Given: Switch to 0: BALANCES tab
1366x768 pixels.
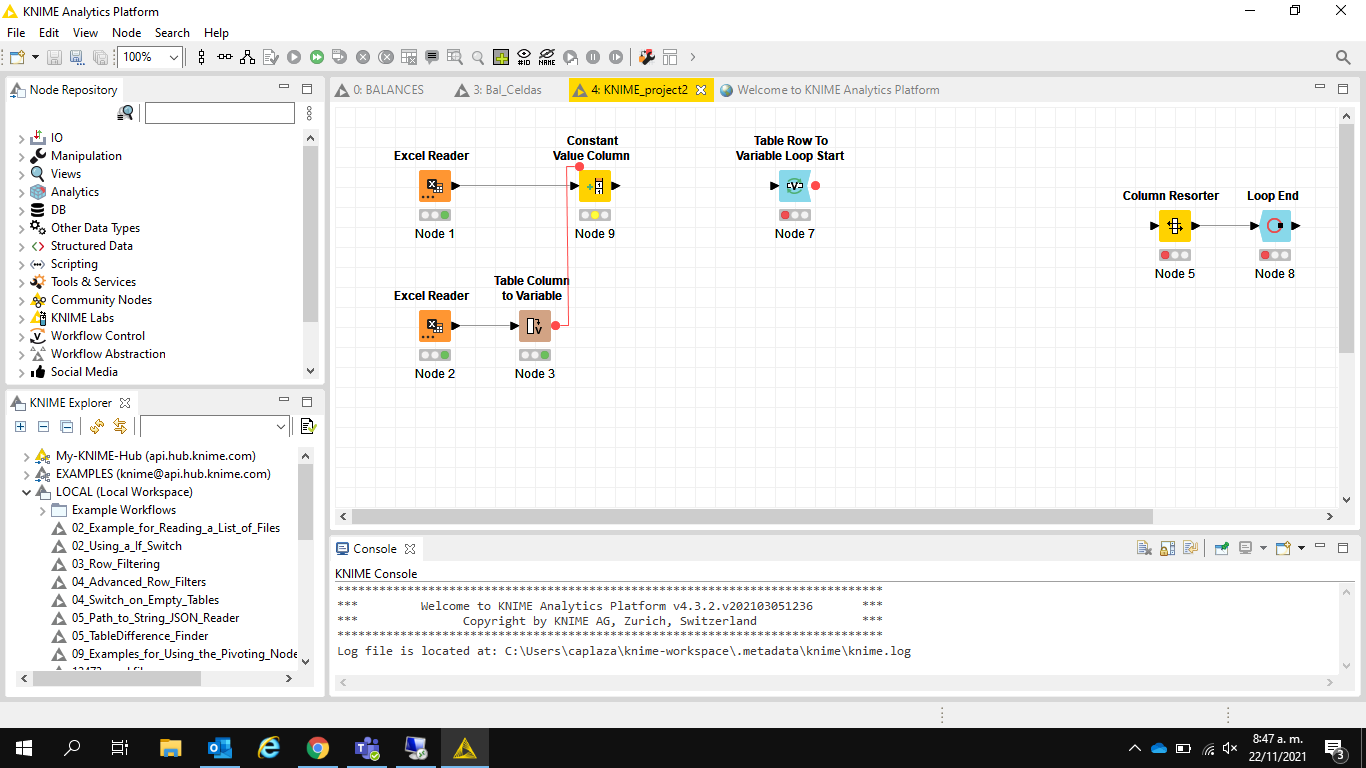Looking at the screenshot, I should (379, 90).
